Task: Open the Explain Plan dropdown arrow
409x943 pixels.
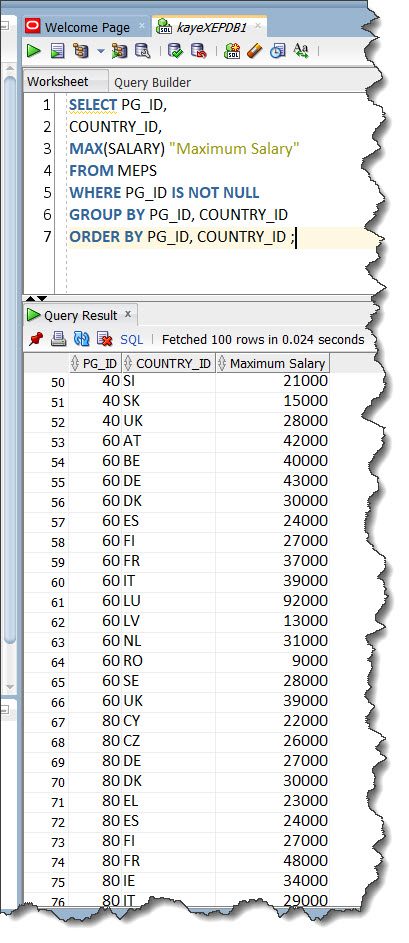Action: tap(100, 51)
